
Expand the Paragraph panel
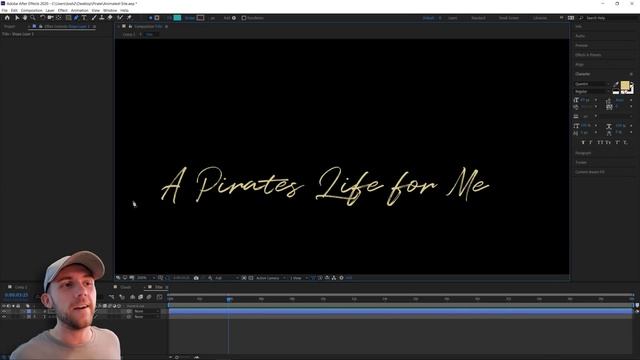click(583, 153)
